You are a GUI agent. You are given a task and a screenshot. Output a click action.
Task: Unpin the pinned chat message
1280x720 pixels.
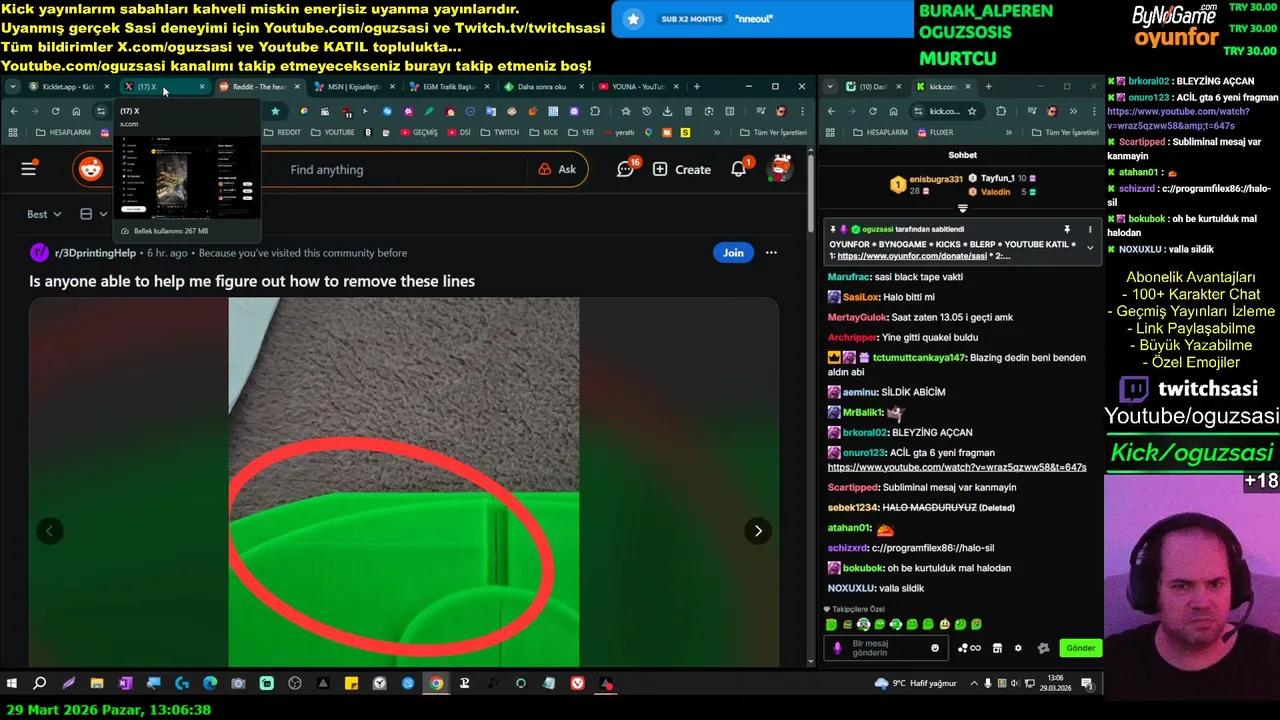1067,229
